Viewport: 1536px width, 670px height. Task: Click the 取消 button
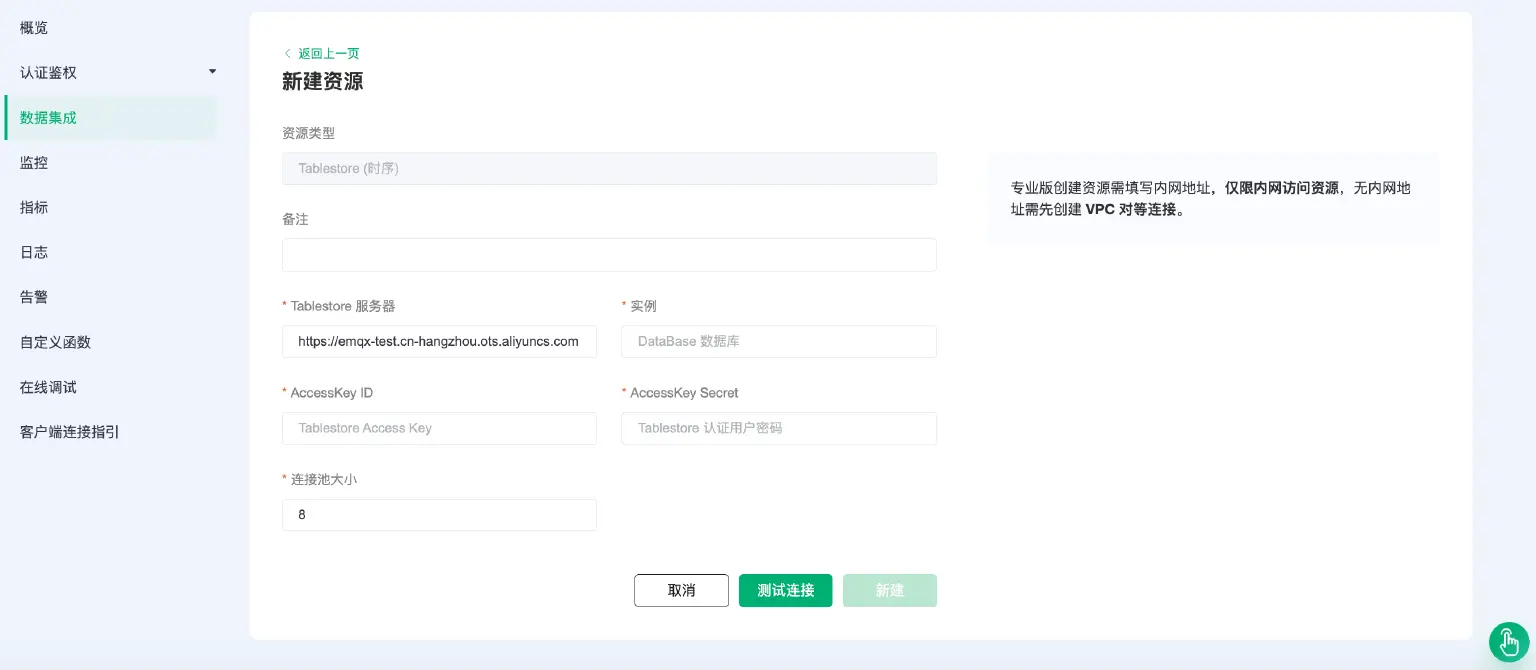[681, 590]
